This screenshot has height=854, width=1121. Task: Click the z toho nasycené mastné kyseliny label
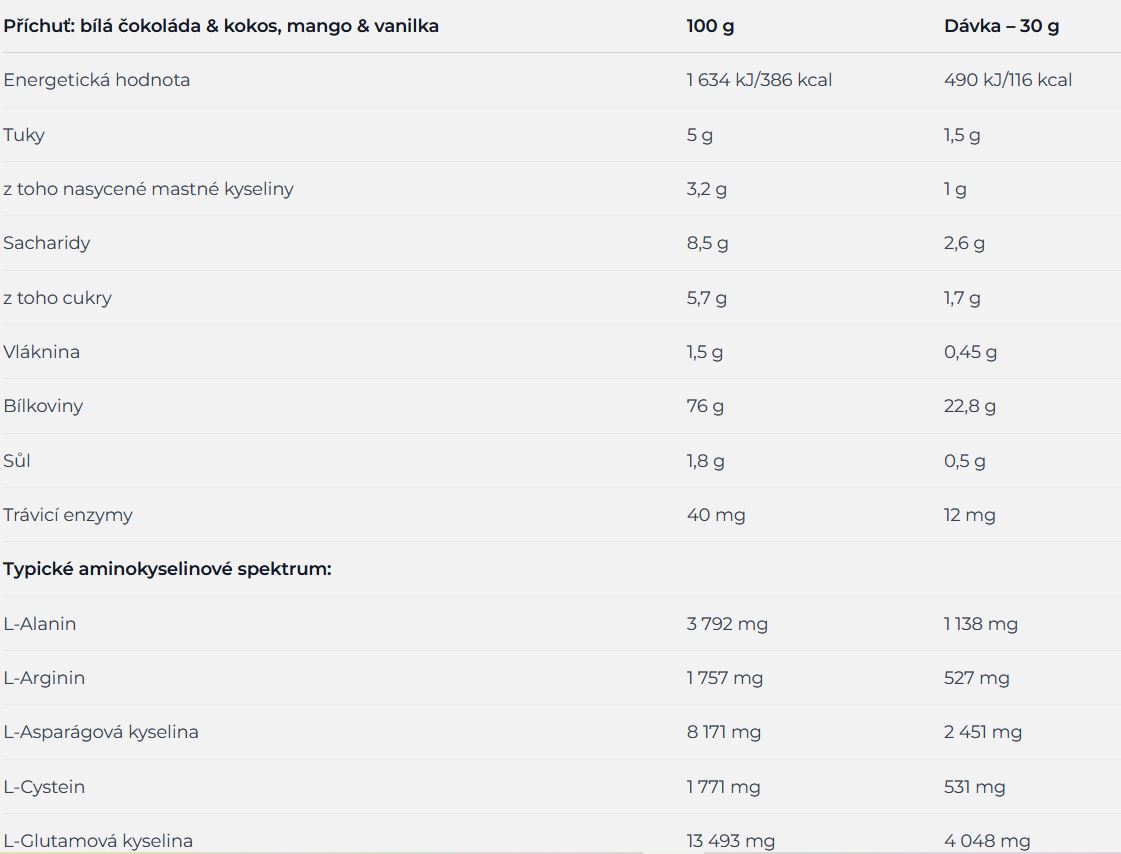point(148,189)
